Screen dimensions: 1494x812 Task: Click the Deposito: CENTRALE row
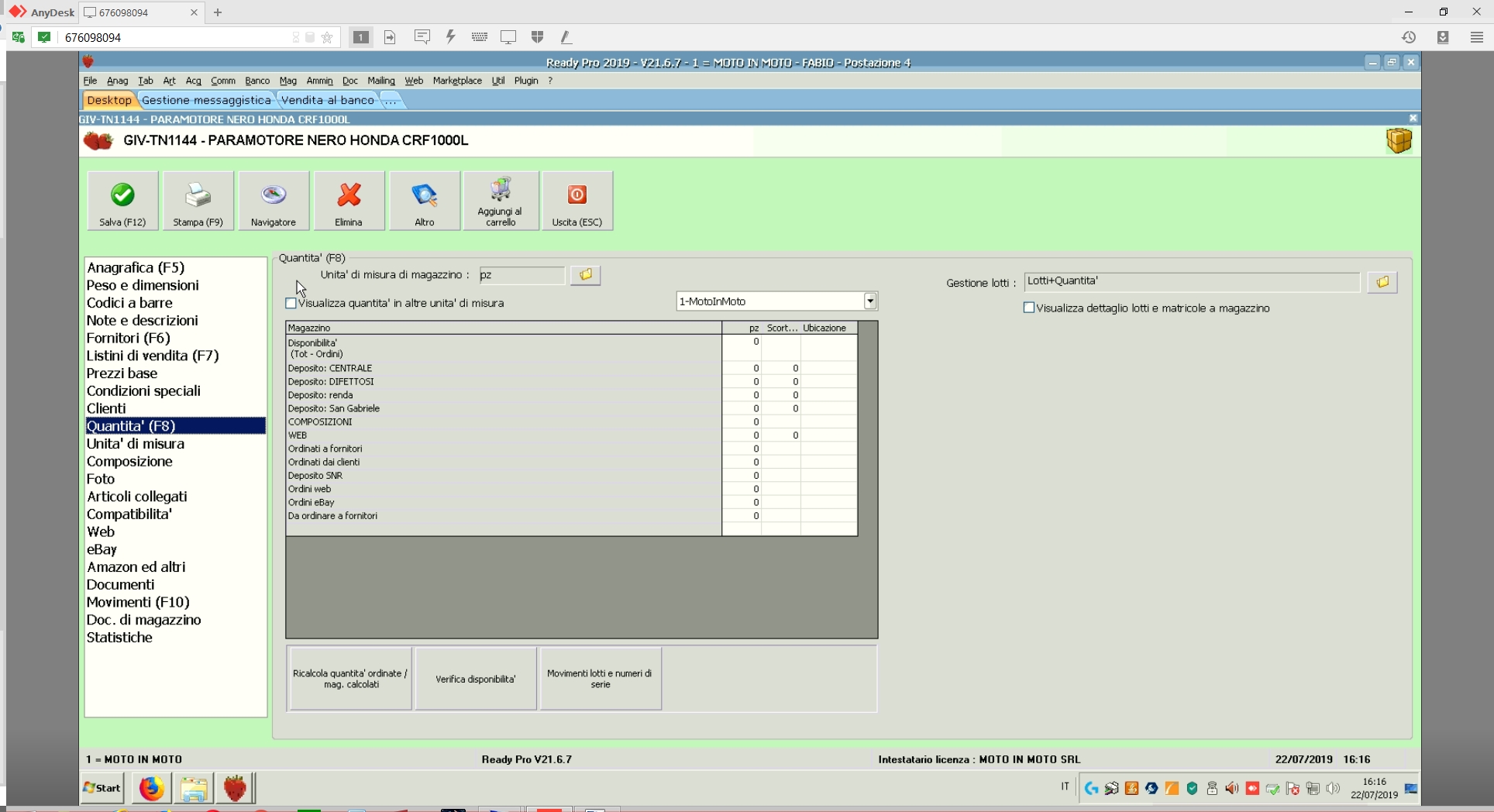(572, 369)
